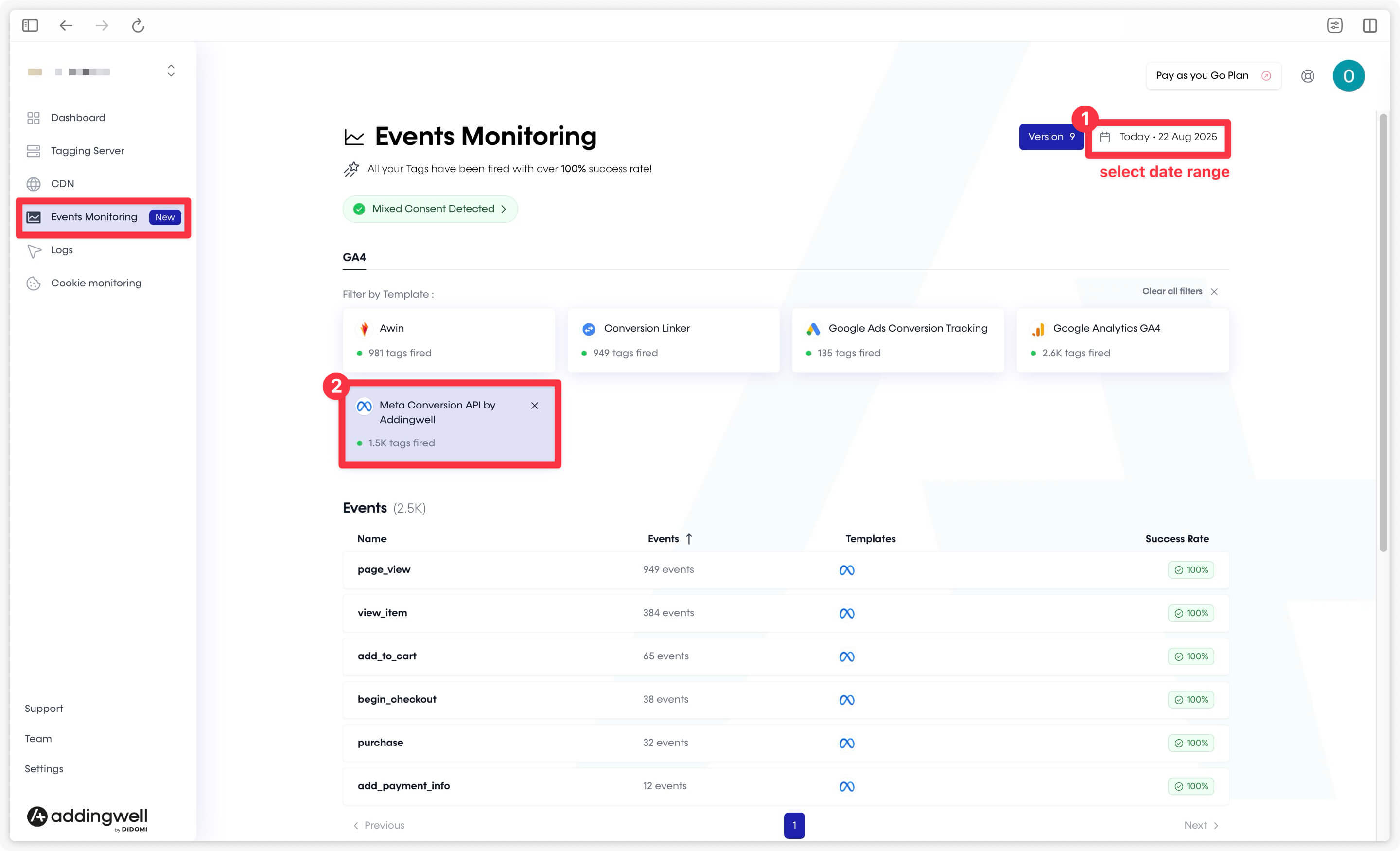The image size is (1400, 851).
Task: Click the page vertical scrollbar
Action: coord(1383,333)
